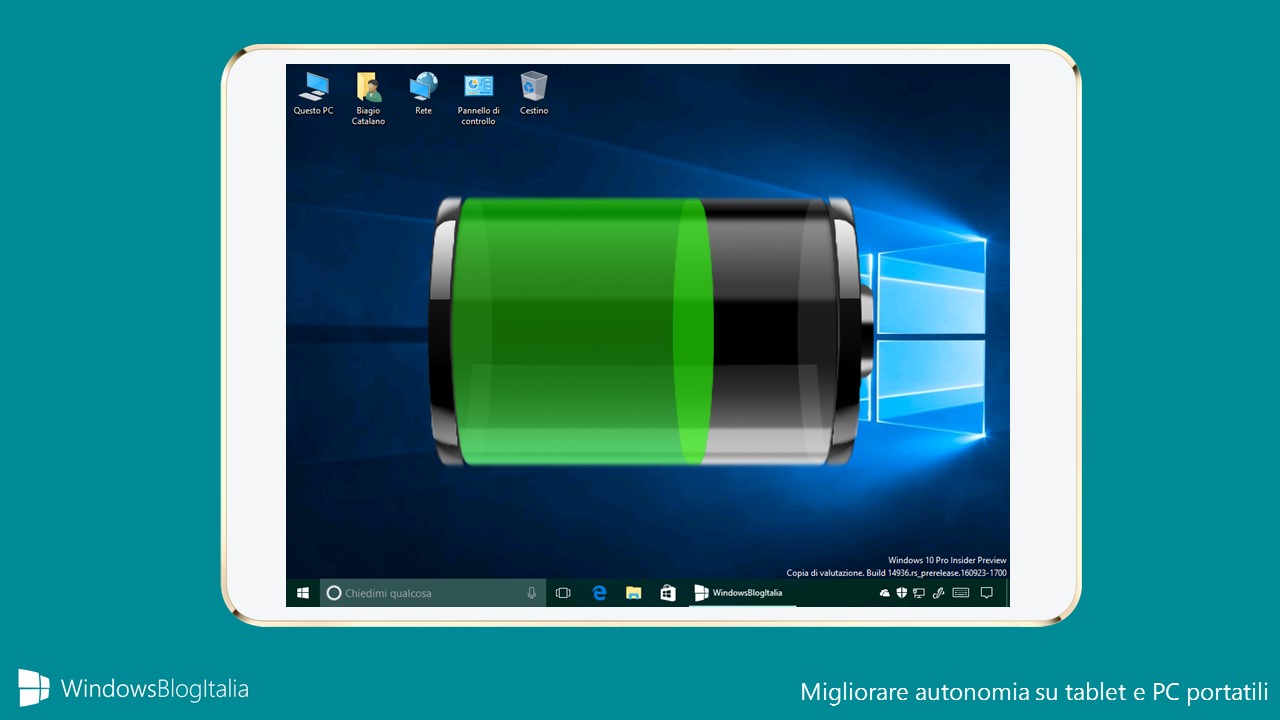Click the Cortana search box 'Chiedimi qualcosa'

433,593
